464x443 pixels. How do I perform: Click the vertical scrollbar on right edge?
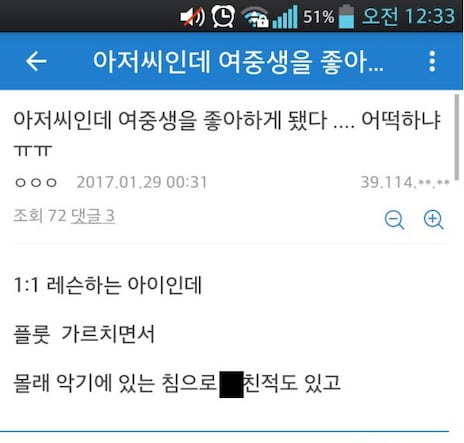pos(457,138)
